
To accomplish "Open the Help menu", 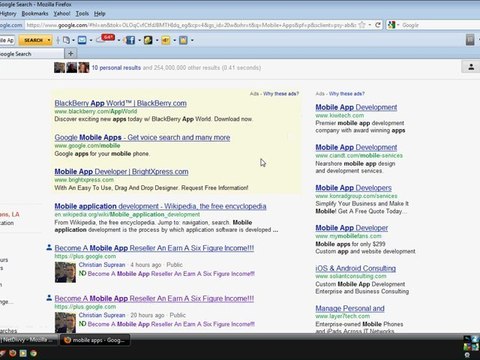I will [x=99, y=14].
